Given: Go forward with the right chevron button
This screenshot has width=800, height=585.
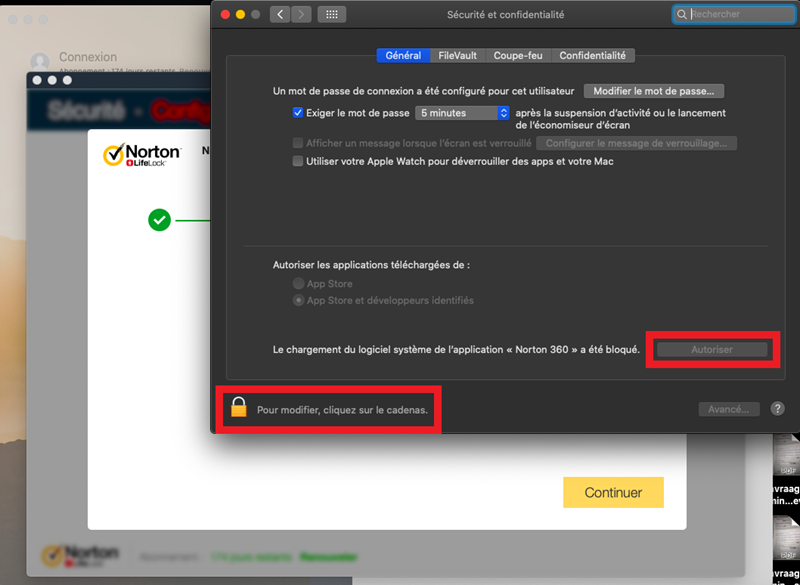Looking at the screenshot, I should 301,14.
